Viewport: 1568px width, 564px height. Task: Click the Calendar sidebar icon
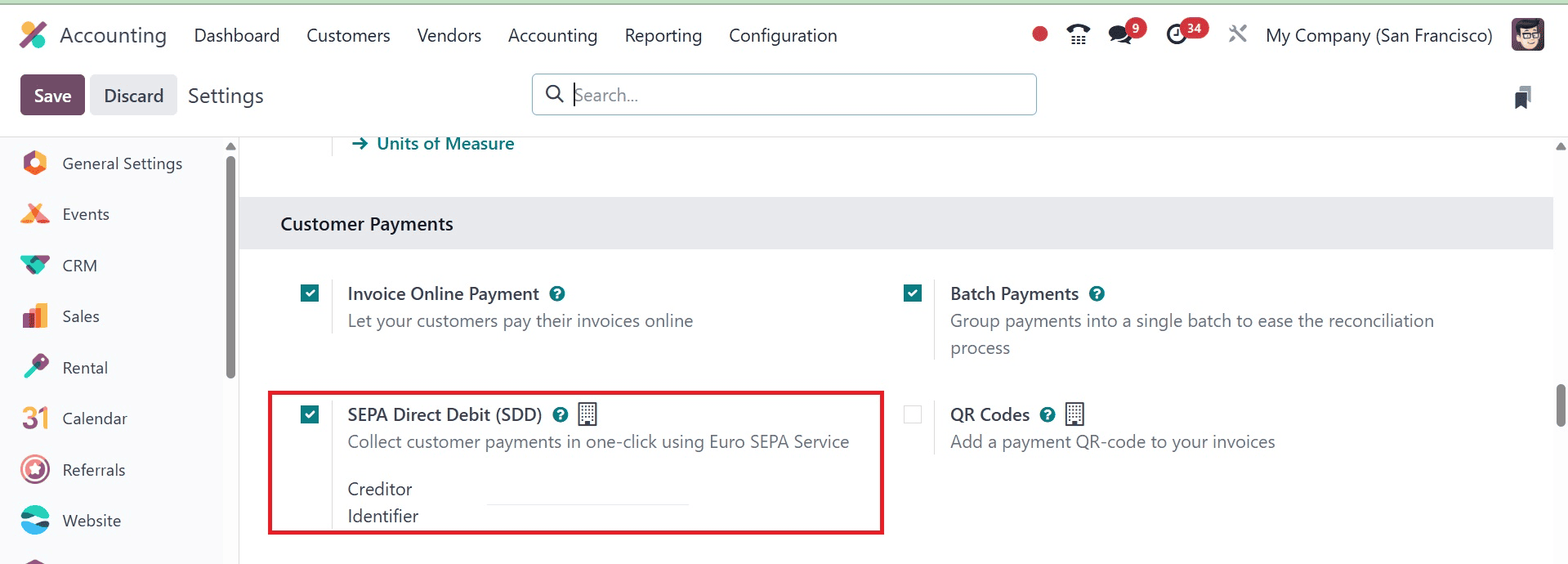tap(35, 419)
